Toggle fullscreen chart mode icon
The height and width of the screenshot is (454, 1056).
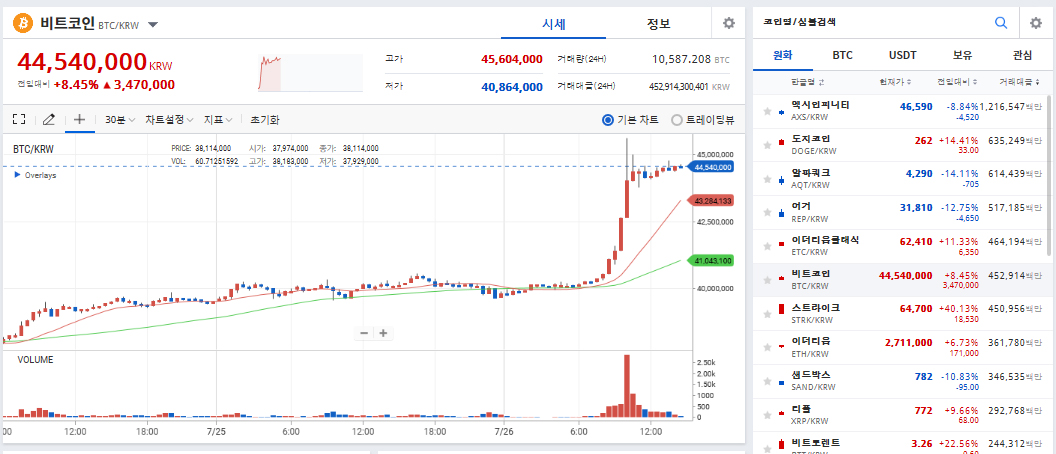(18, 120)
